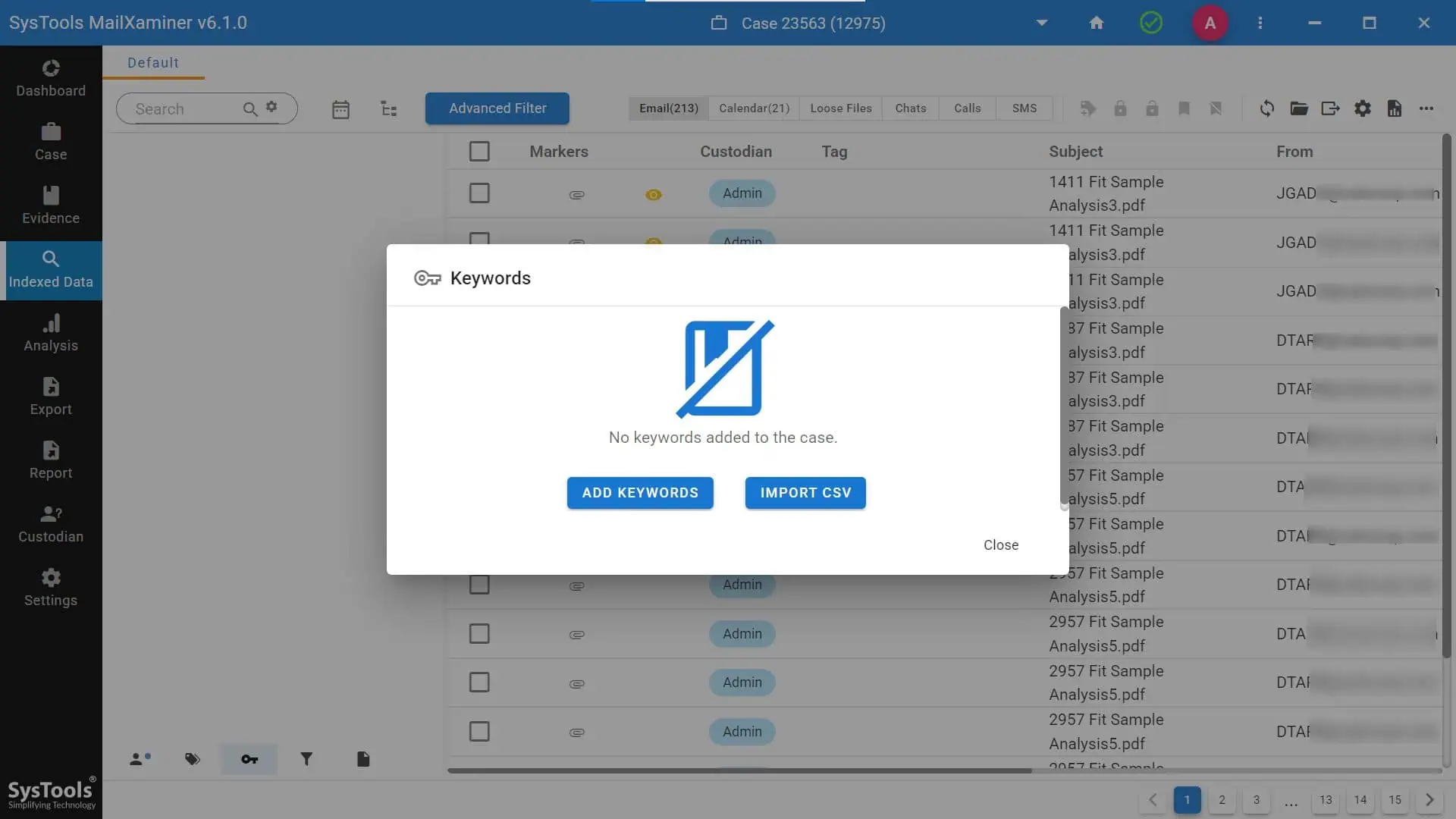1456x819 pixels.
Task: Switch to the Chats tab
Action: tap(911, 108)
